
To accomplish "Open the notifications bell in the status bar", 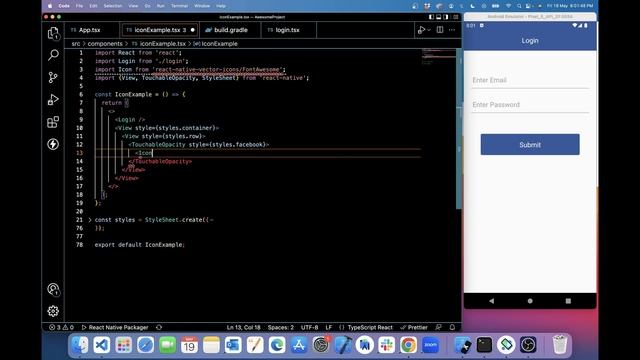I will [452, 327].
